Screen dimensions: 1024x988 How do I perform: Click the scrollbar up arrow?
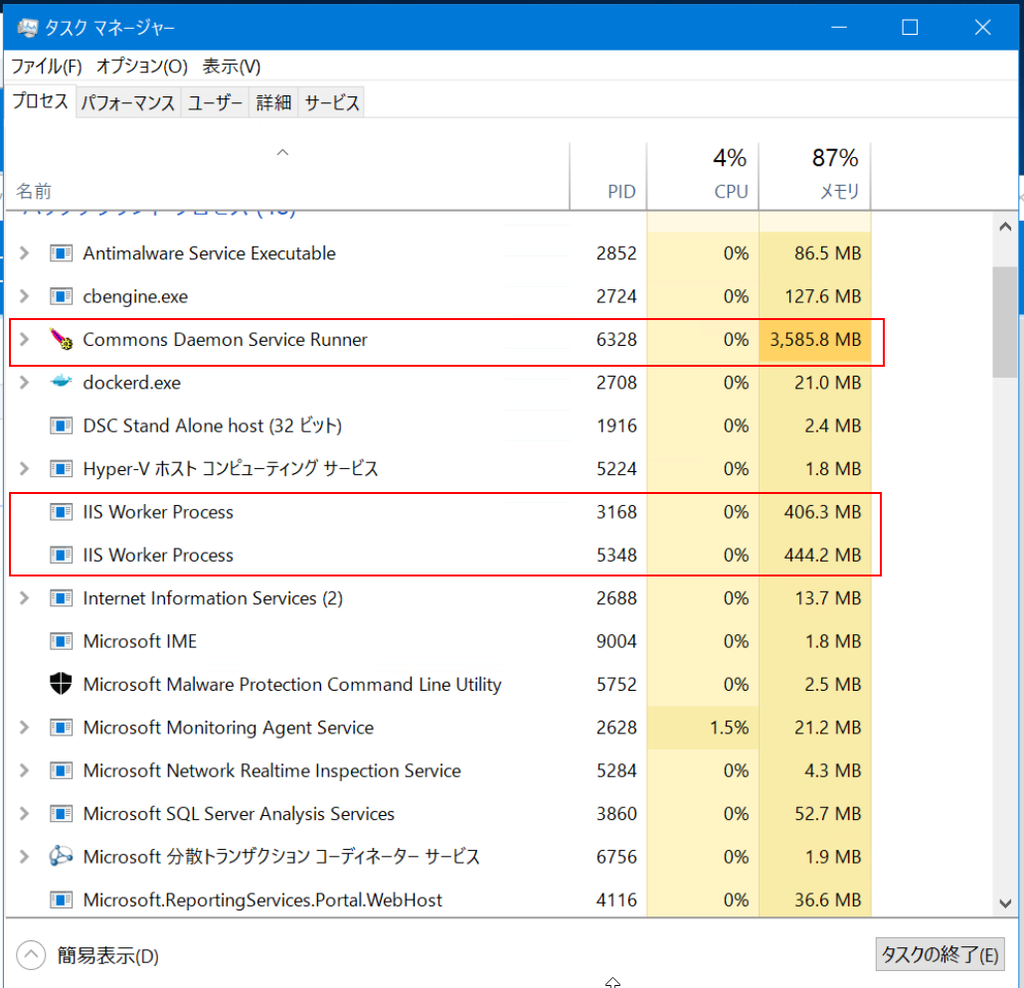coord(1005,227)
